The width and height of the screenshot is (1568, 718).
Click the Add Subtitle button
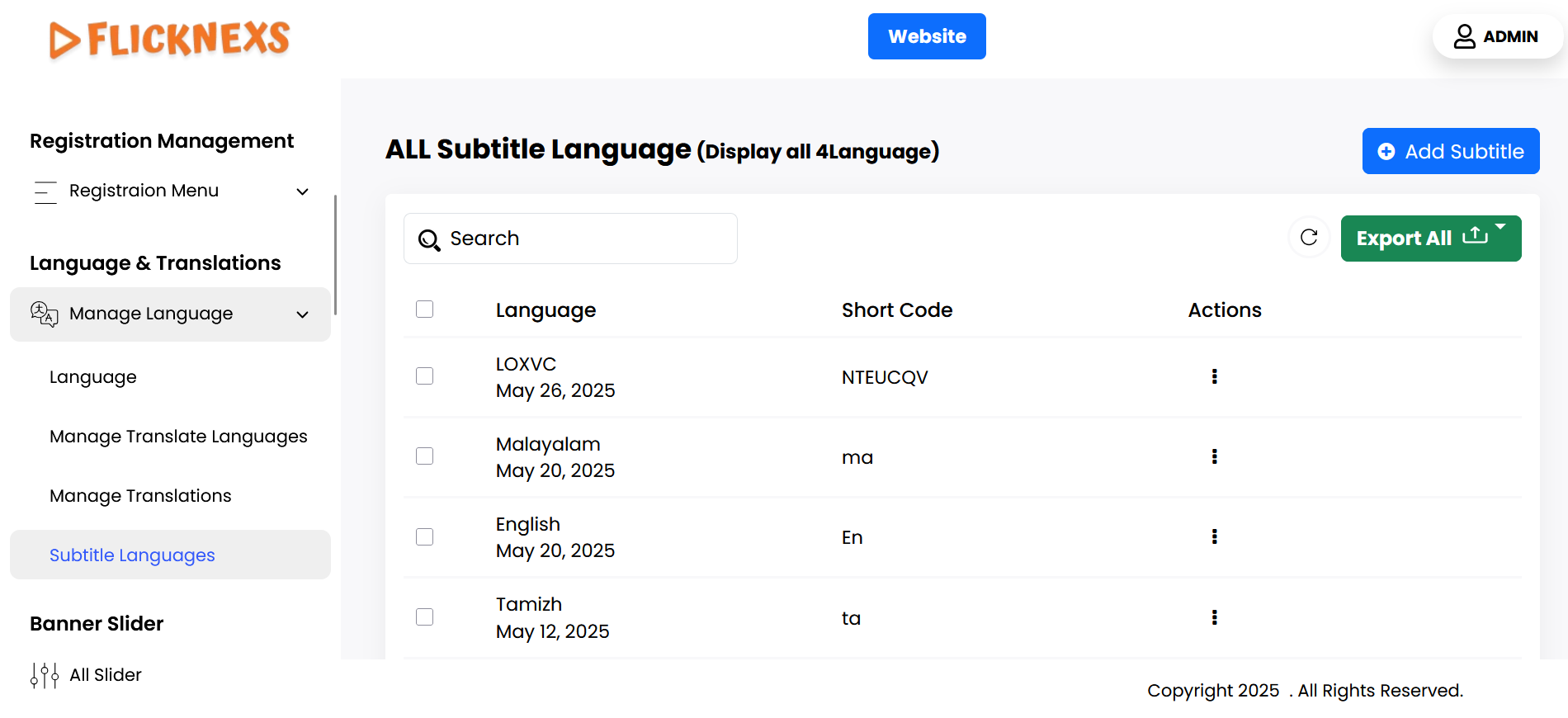pyautogui.click(x=1450, y=151)
